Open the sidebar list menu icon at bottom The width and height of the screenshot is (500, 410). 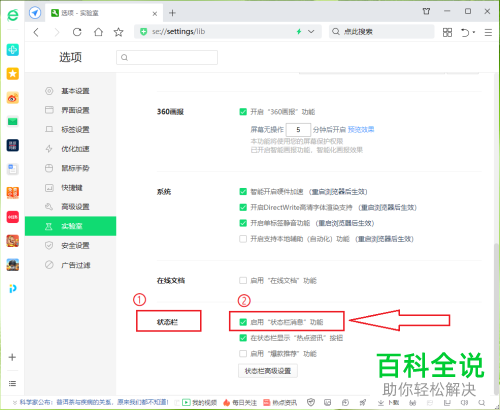[12, 383]
